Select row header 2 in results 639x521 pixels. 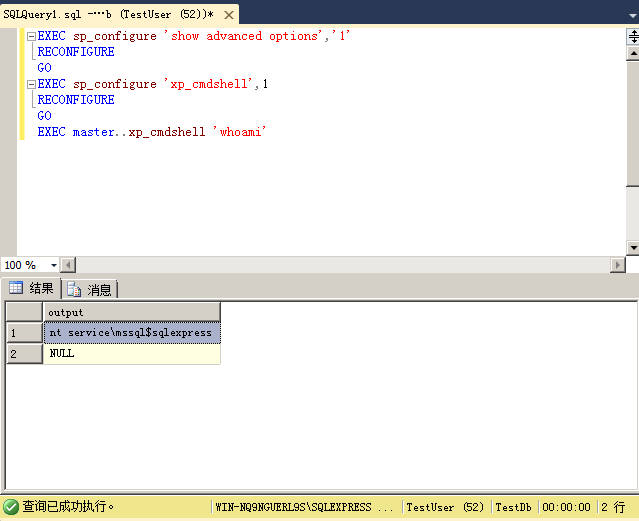pos(24,354)
